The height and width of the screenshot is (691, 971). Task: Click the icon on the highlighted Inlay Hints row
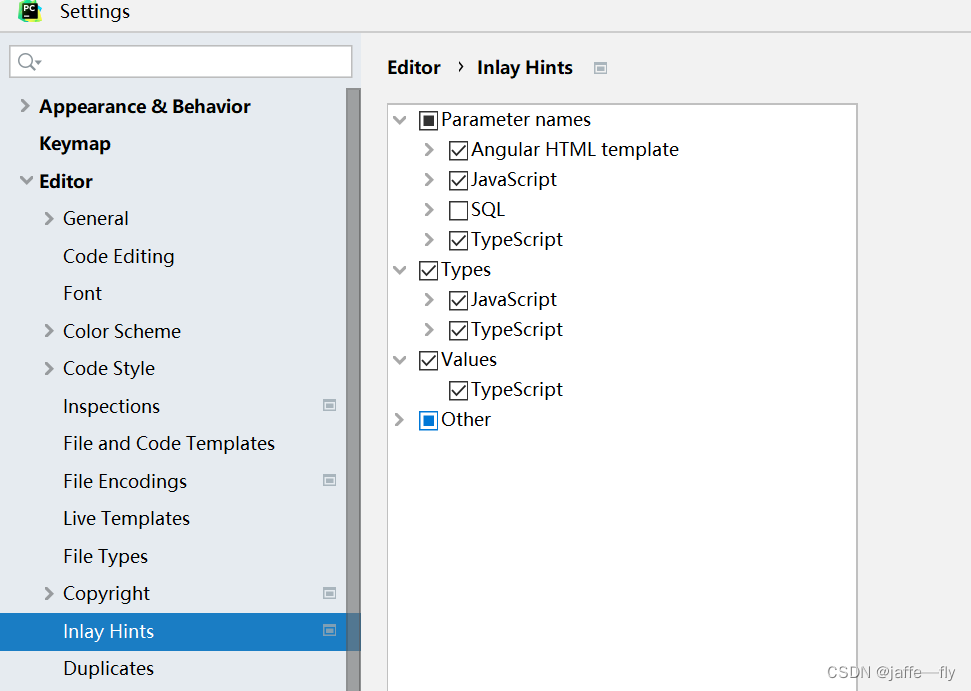pyautogui.click(x=329, y=631)
